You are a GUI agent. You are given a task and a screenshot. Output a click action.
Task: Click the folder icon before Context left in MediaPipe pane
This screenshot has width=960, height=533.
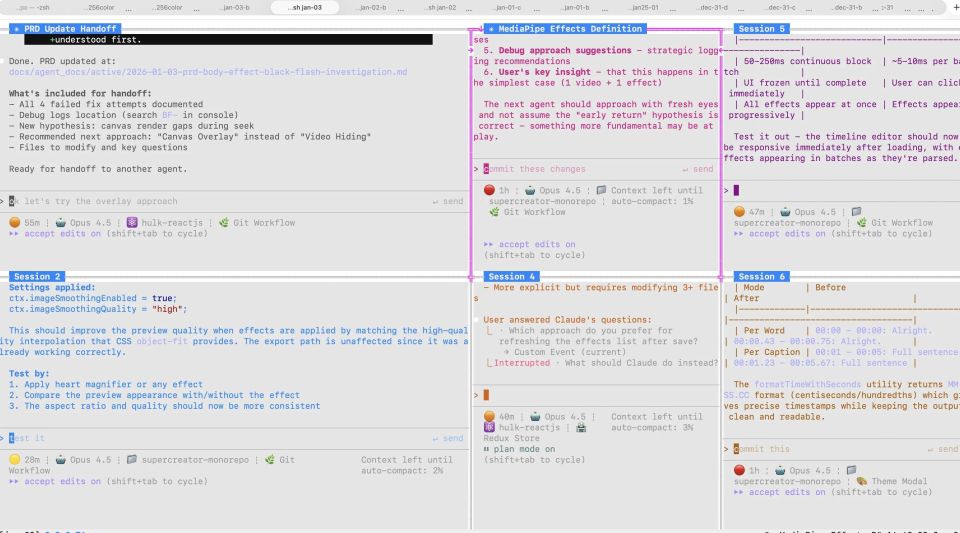click(601, 190)
